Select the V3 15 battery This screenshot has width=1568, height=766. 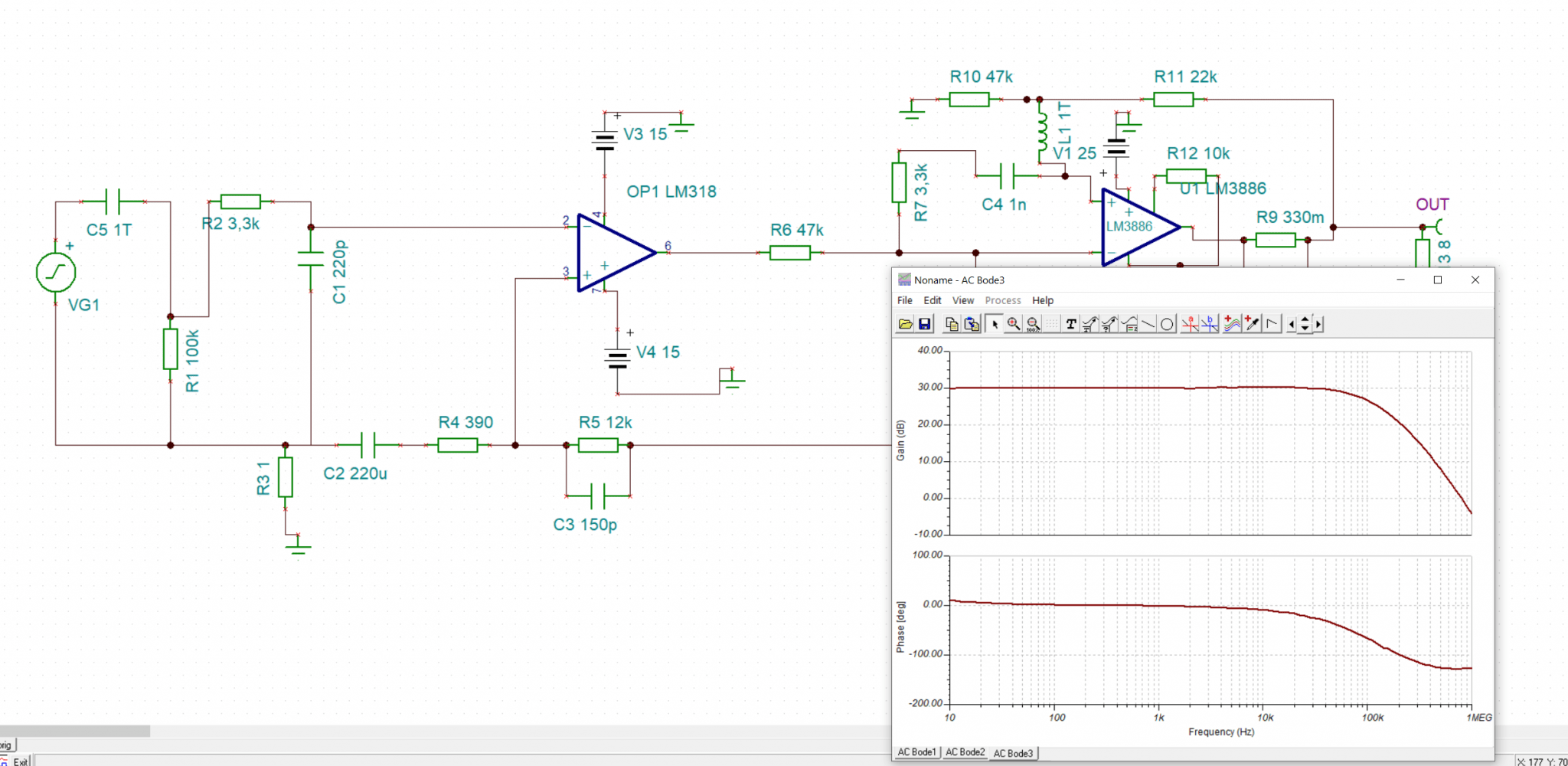[605, 139]
